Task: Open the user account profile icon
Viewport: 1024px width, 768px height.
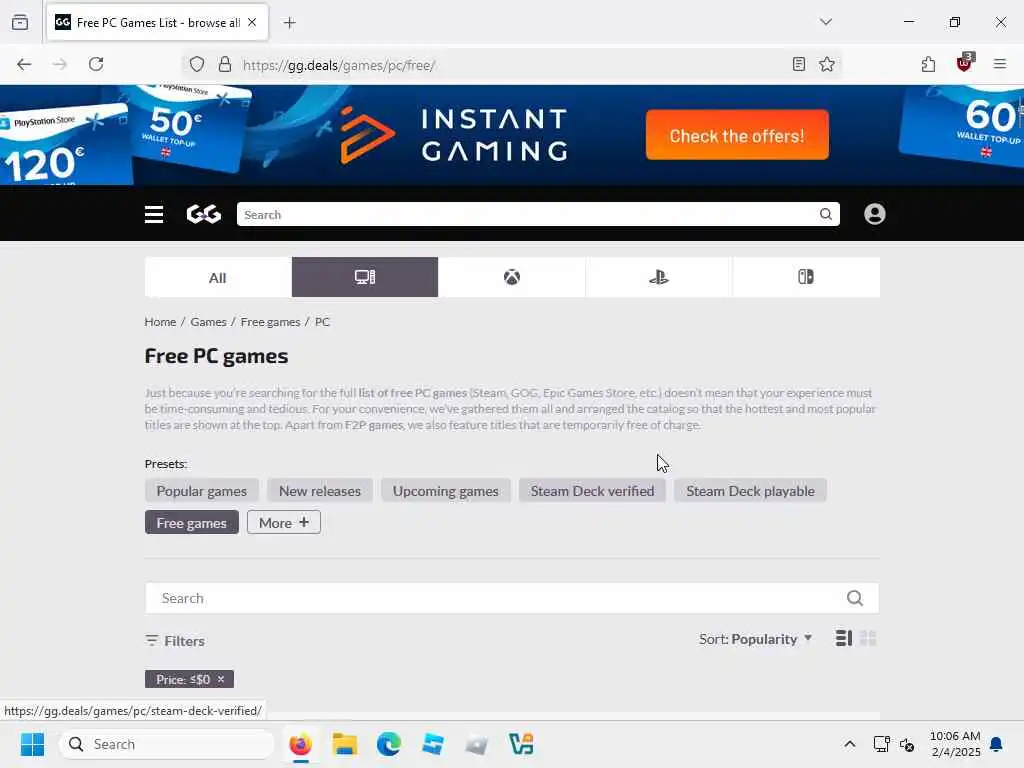Action: (x=874, y=214)
